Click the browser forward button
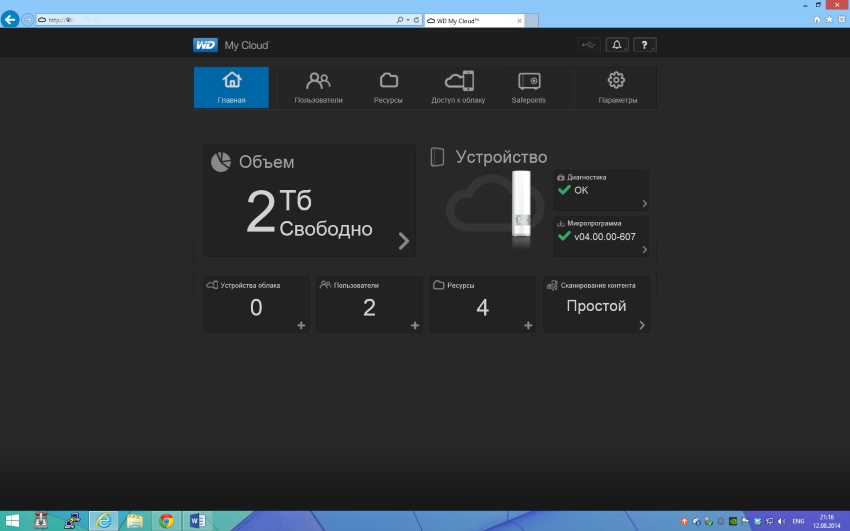This screenshot has width=850, height=531. pyautogui.click(x=27, y=20)
